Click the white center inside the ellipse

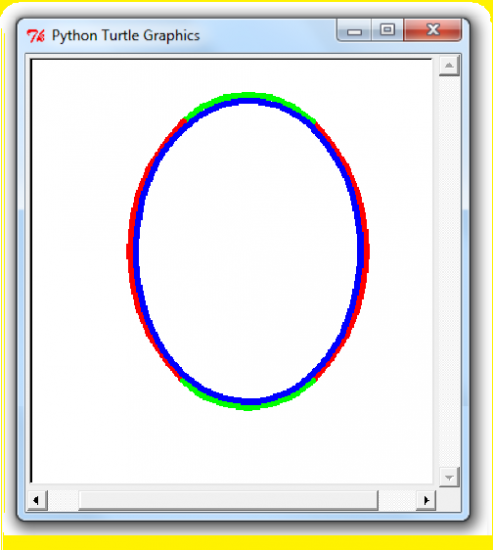tap(248, 251)
